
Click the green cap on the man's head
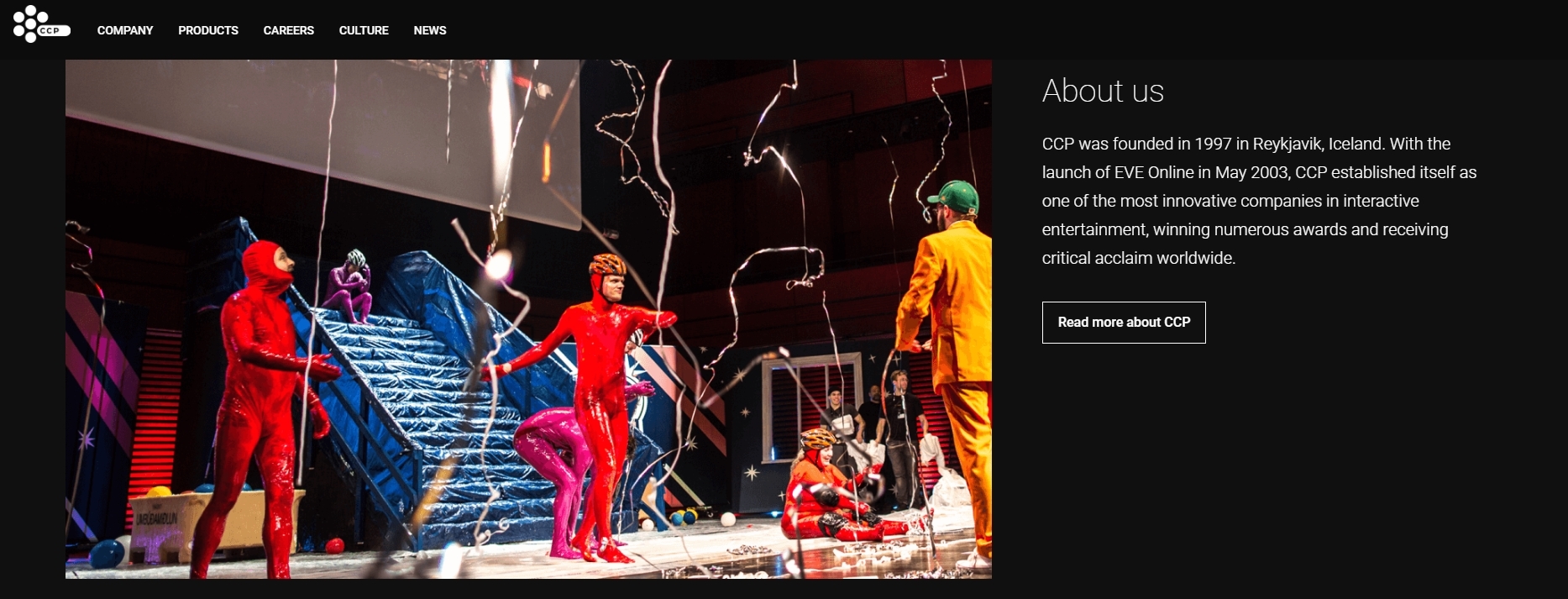[x=954, y=197]
